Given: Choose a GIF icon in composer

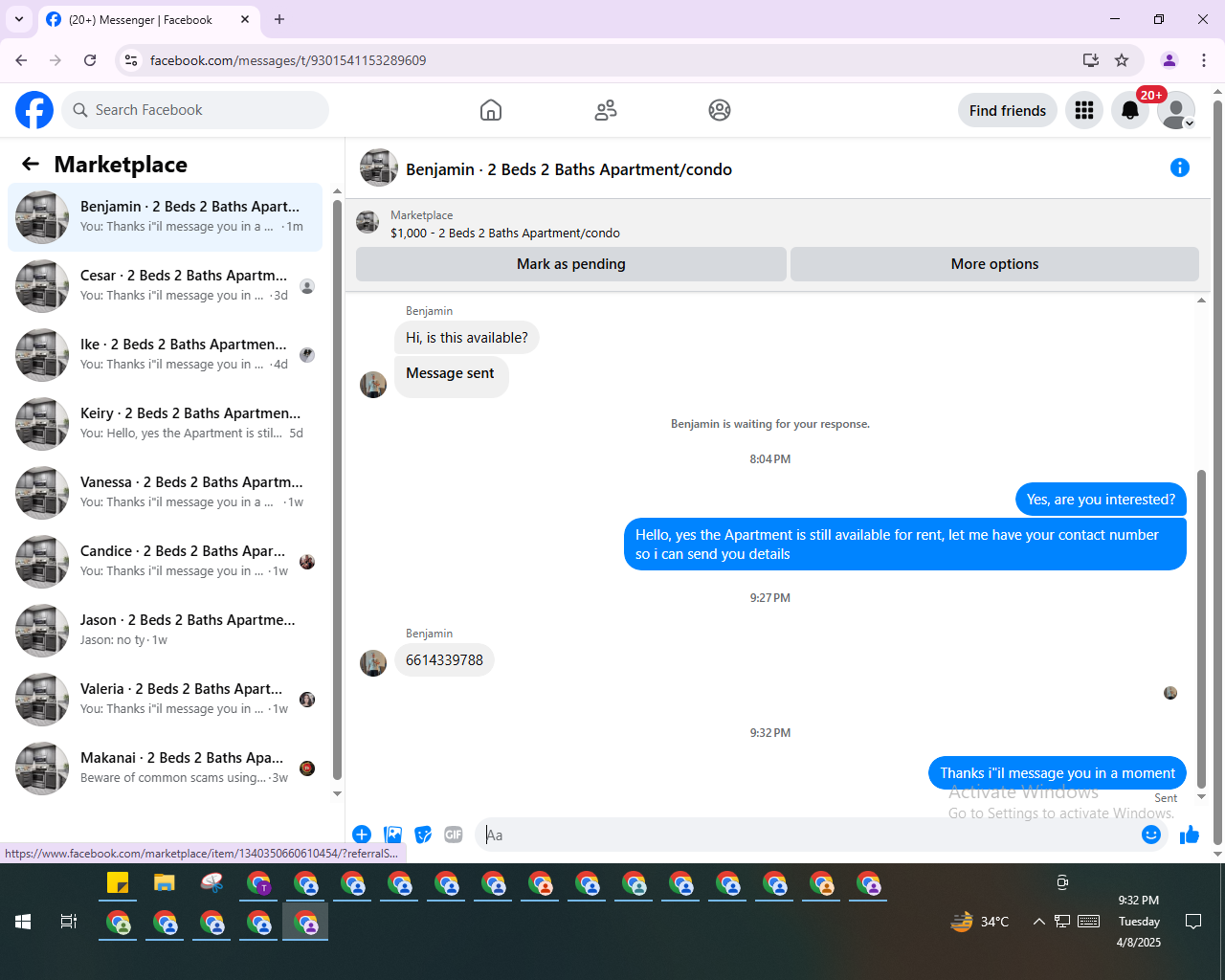Looking at the screenshot, I should tap(454, 835).
